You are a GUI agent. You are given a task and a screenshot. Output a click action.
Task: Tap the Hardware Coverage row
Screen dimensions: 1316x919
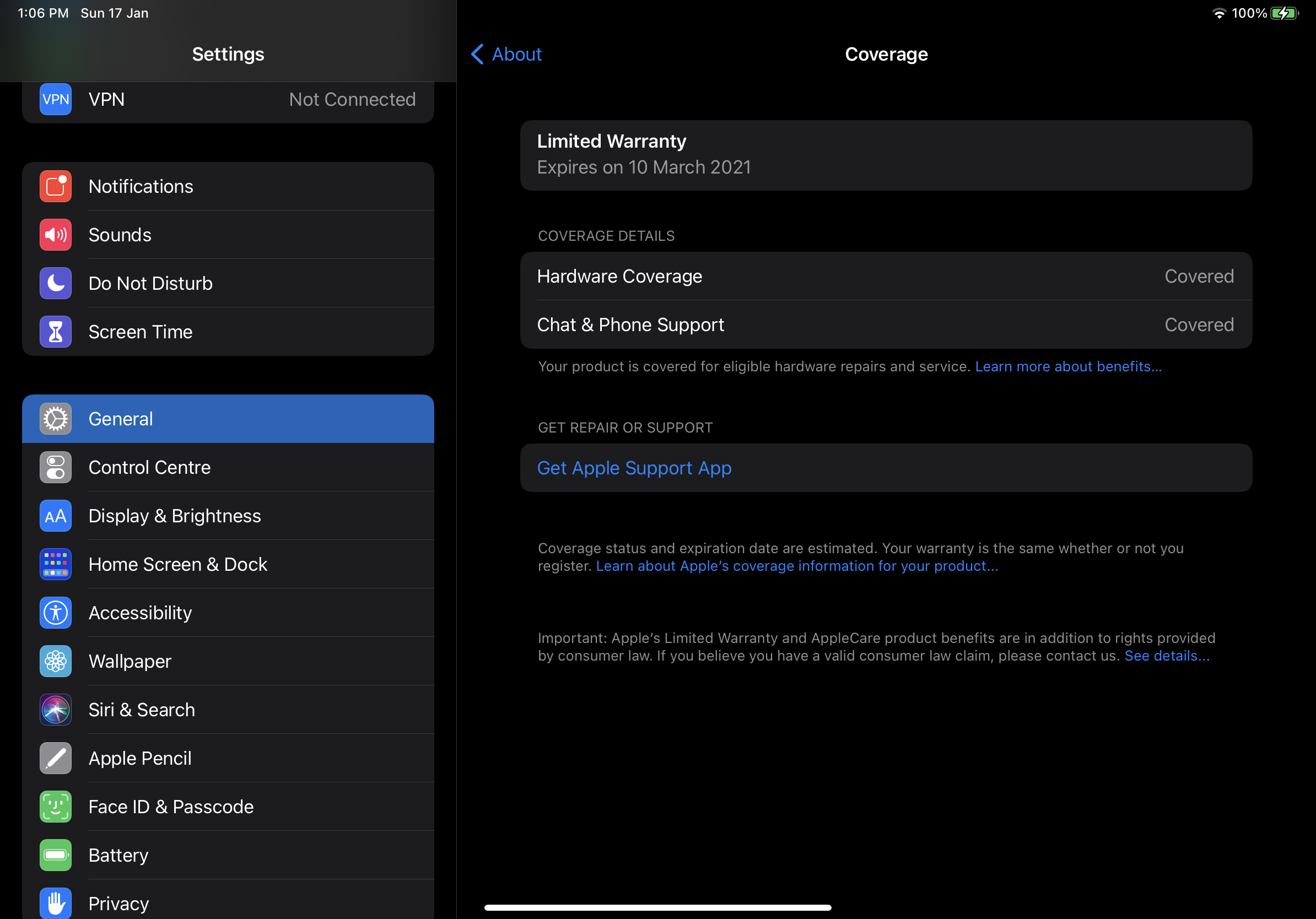(886, 276)
